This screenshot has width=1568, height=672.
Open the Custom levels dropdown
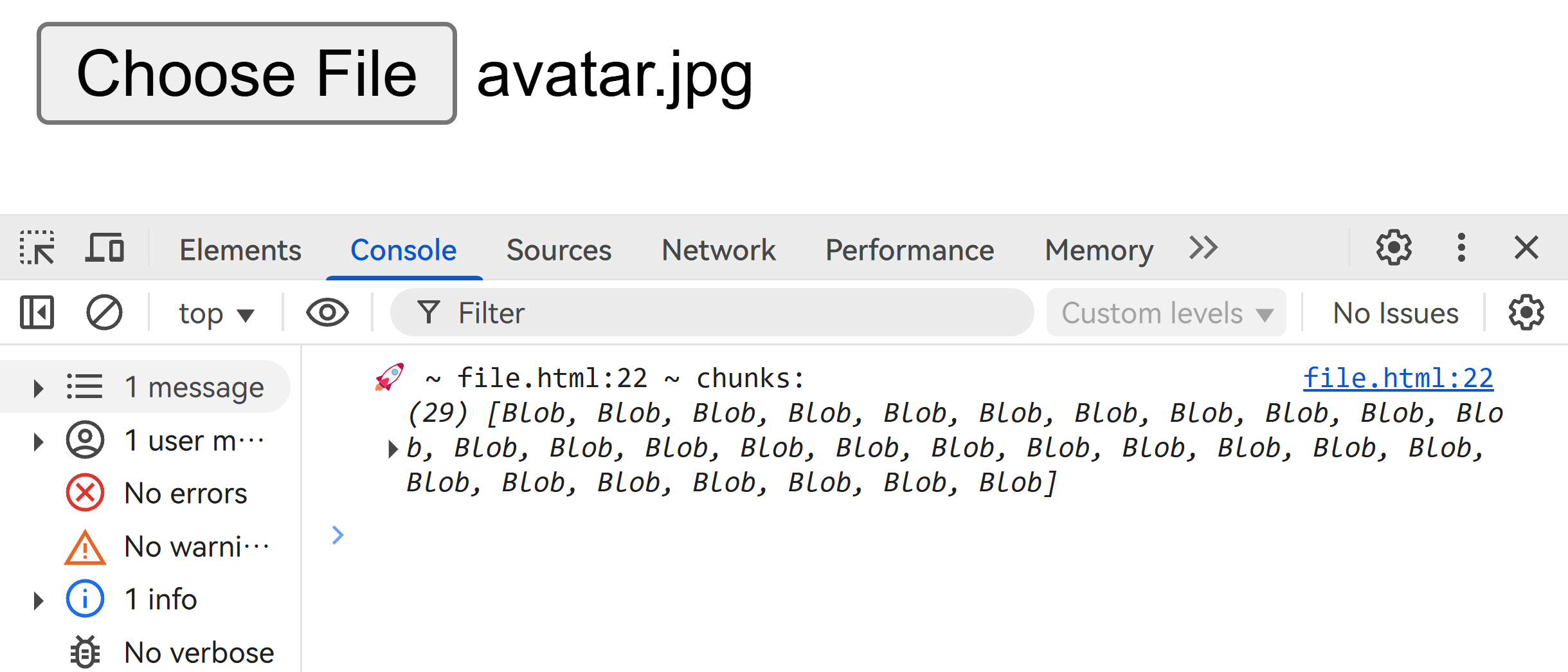[1166, 313]
